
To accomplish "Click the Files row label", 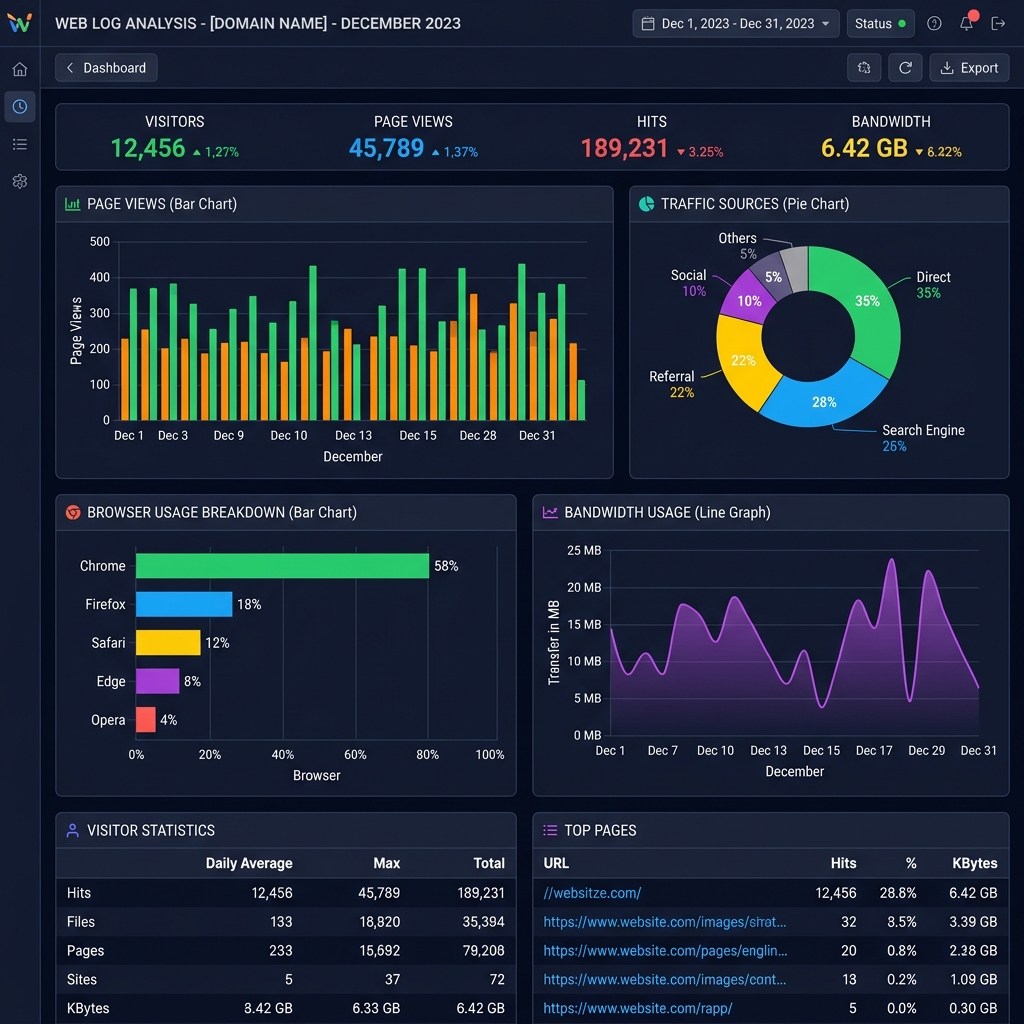I will (x=81, y=922).
